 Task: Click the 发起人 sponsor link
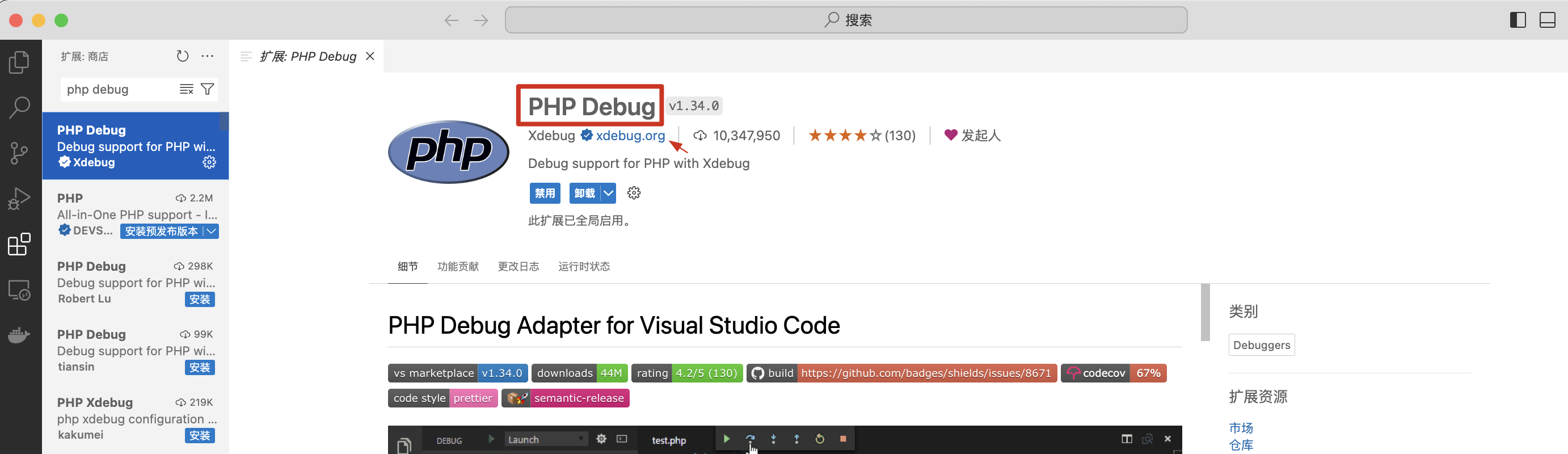click(x=981, y=135)
